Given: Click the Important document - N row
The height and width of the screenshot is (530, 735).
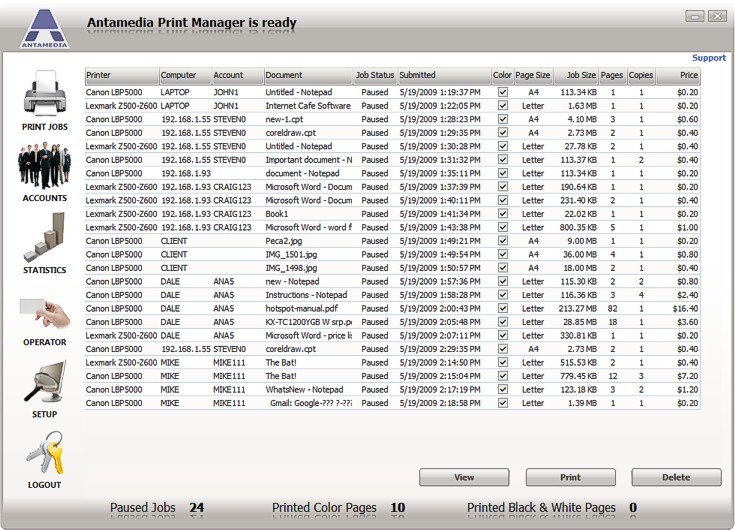Looking at the screenshot, I should (392, 160).
